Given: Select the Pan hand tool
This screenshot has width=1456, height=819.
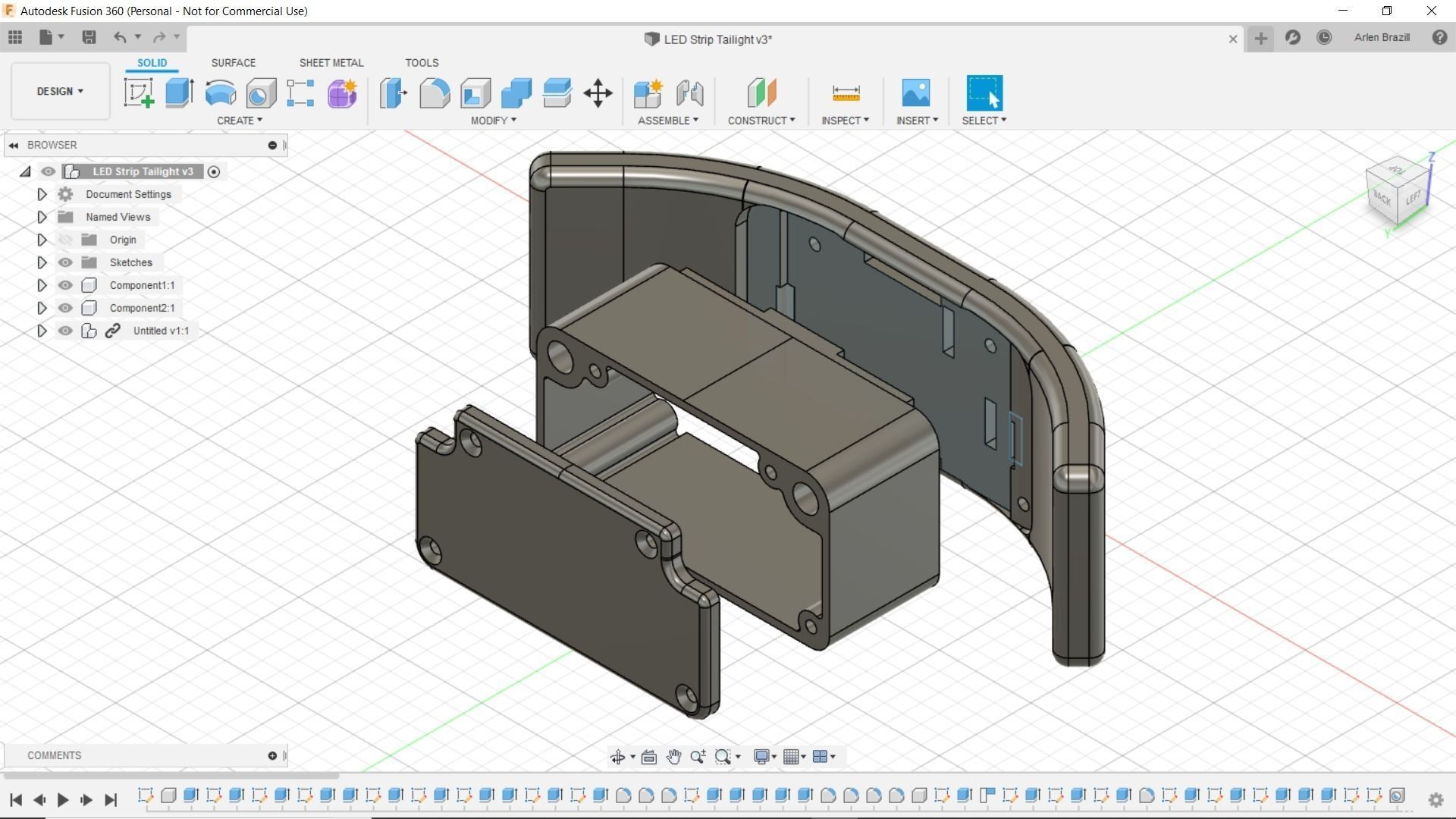Looking at the screenshot, I should (x=673, y=756).
